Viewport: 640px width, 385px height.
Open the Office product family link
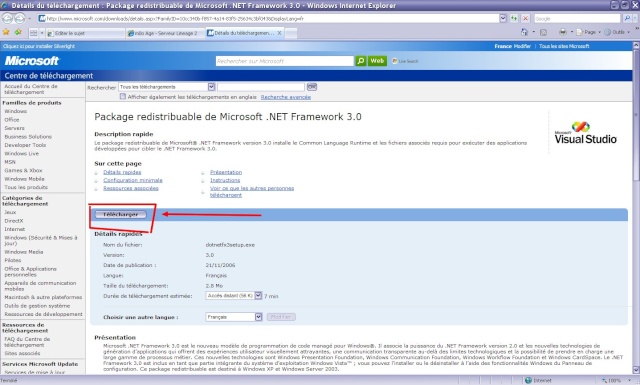point(11,120)
